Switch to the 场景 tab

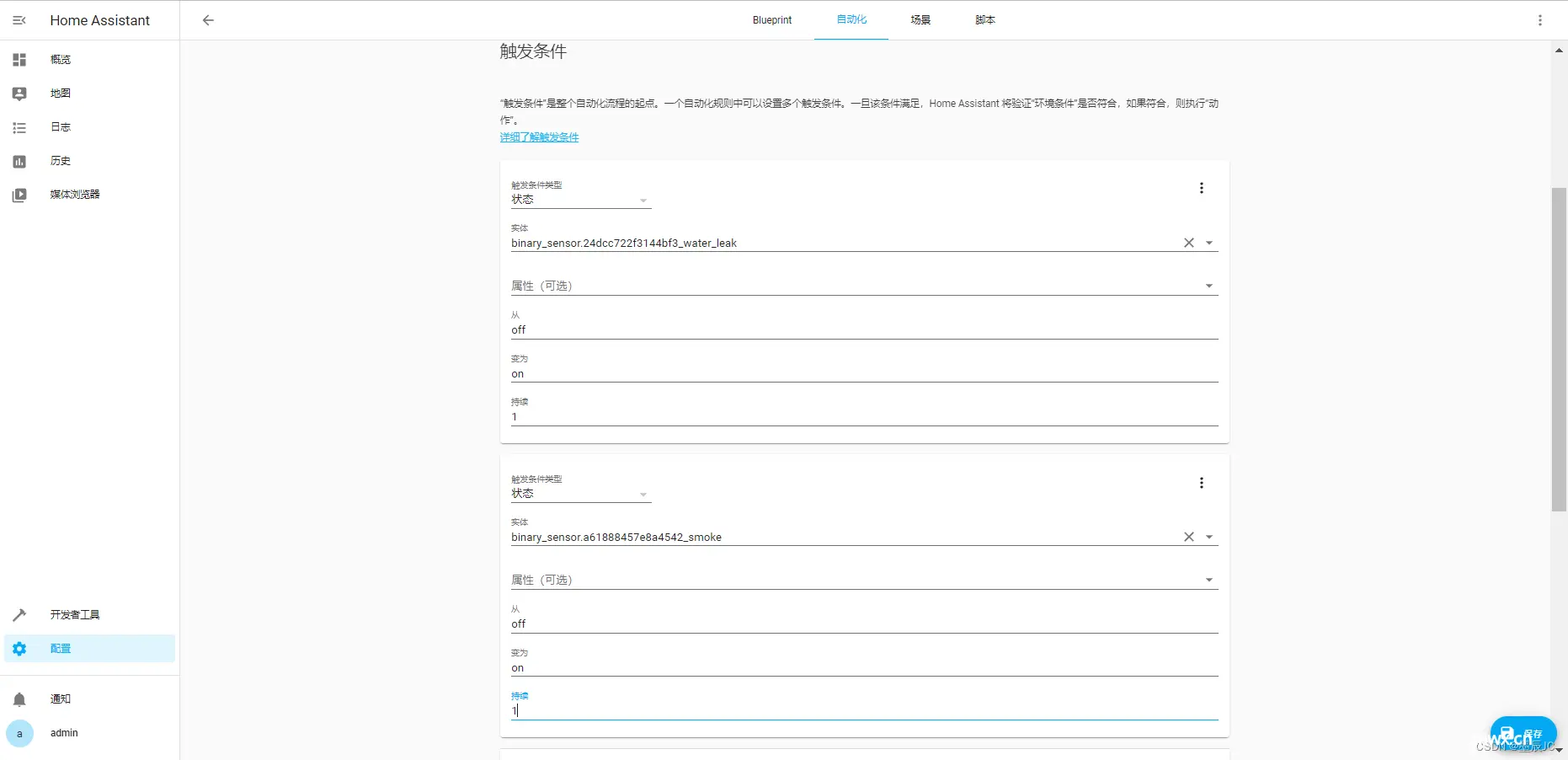(x=920, y=20)
